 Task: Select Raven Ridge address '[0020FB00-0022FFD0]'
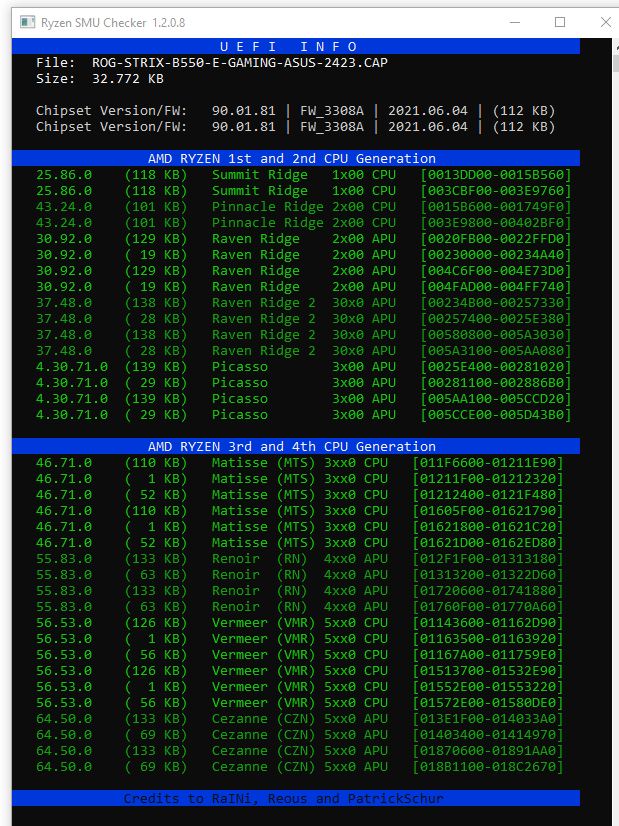click(496, 239)
